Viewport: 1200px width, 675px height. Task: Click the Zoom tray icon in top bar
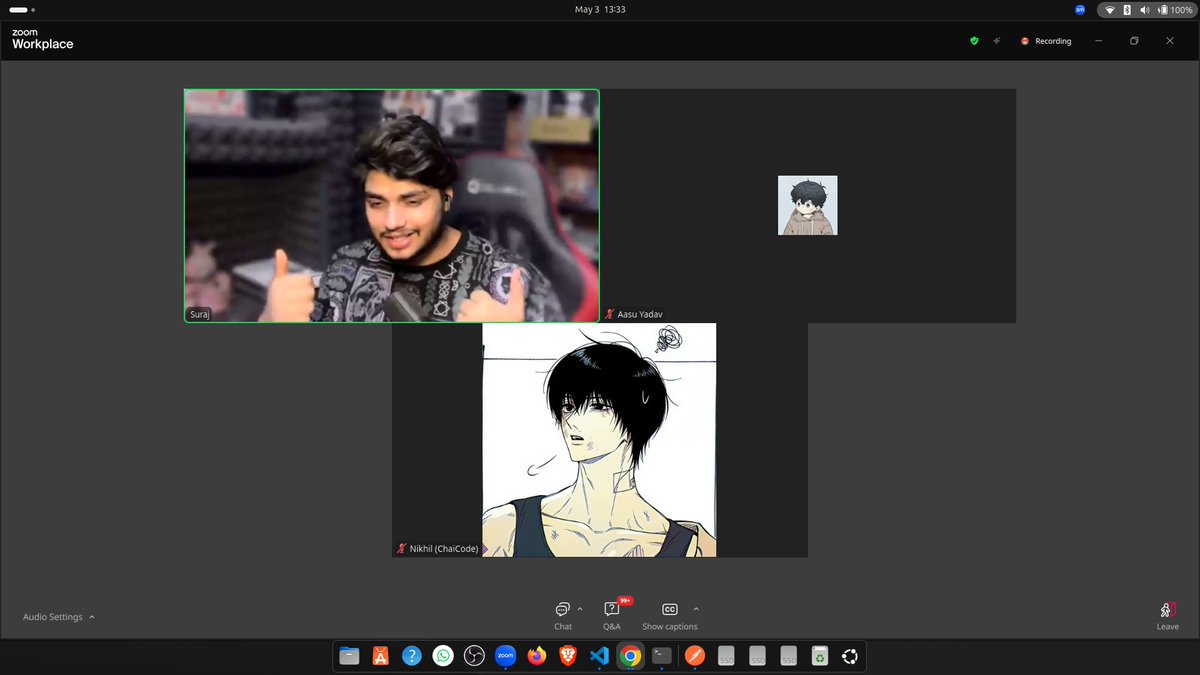coord(1080,9)
